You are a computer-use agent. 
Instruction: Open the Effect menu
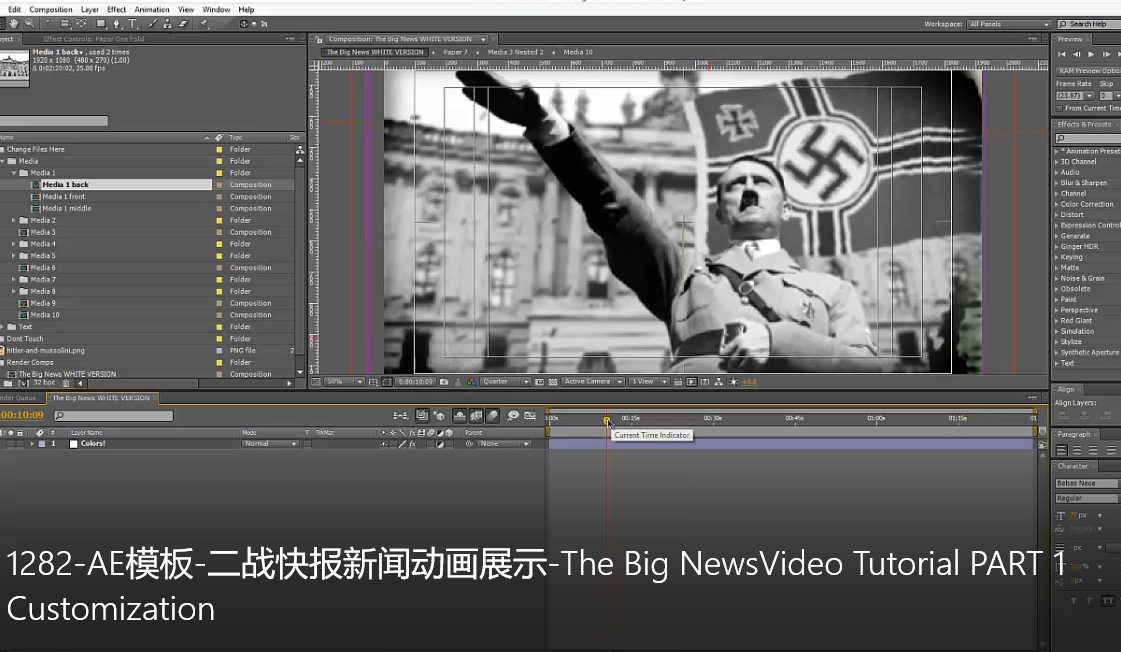coord(117,9)
